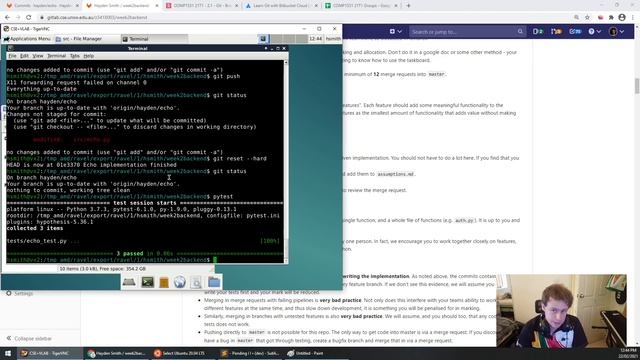Open the File Manager cabinet dock icon
640x360 pixels.
tap(164, 282)
